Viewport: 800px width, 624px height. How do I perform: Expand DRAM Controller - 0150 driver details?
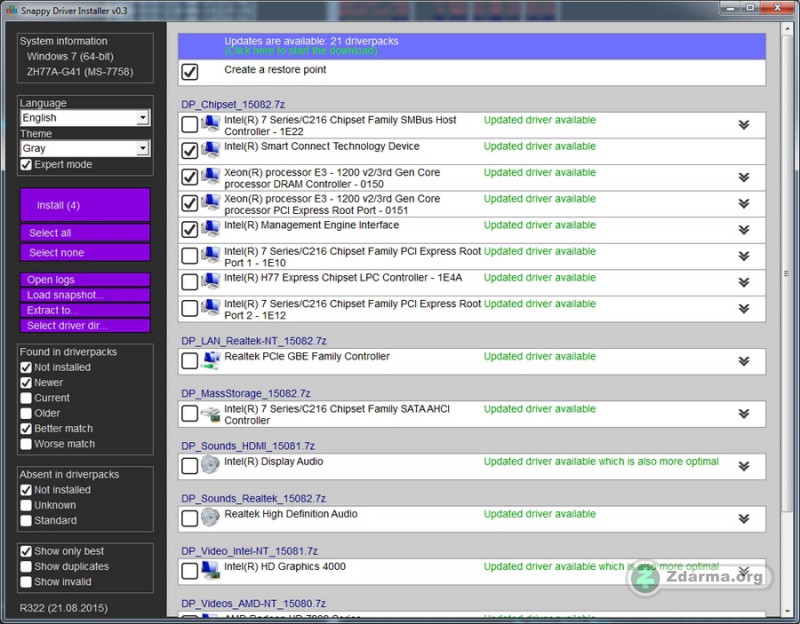click(x=744, y=177)
